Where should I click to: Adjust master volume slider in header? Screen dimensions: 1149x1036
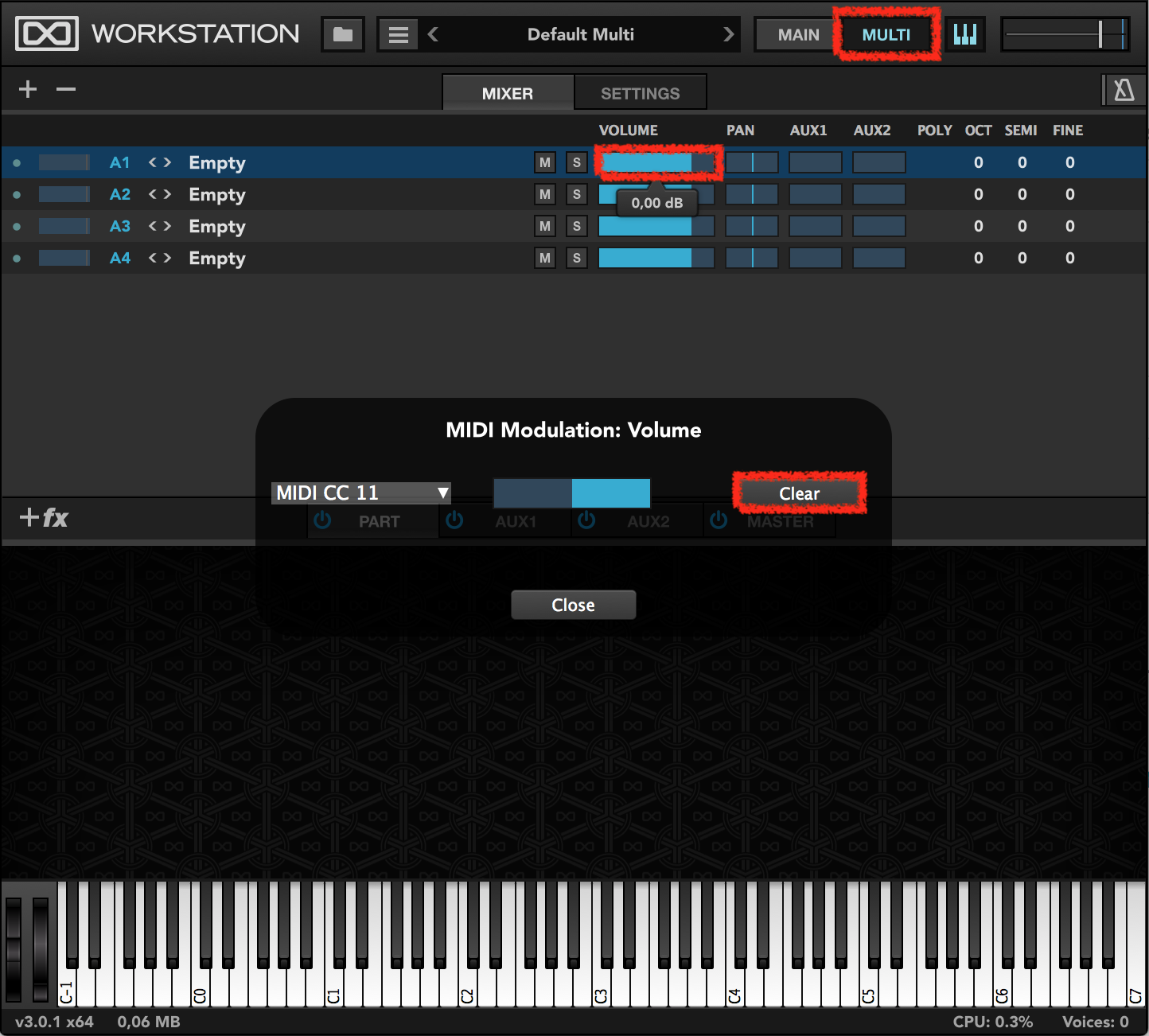coord(1065,34)
